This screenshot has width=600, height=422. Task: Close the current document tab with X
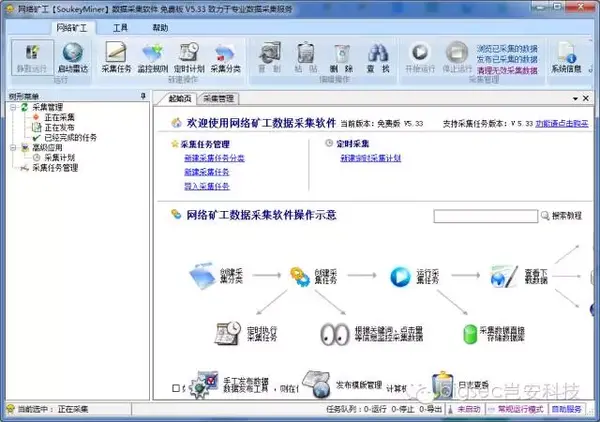point(585,98)
